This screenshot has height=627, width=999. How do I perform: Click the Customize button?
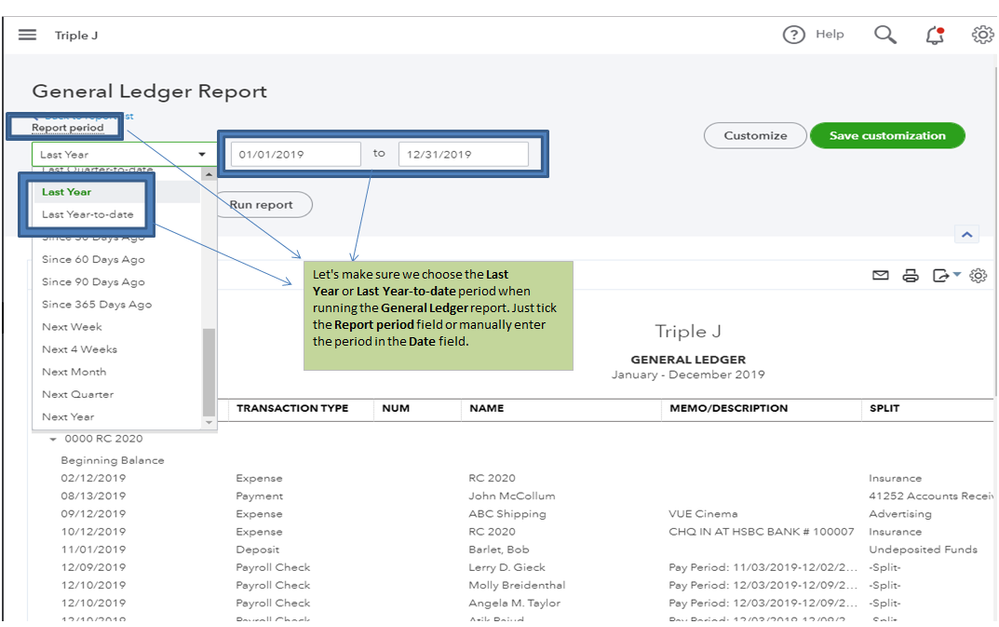click(755, 136)
